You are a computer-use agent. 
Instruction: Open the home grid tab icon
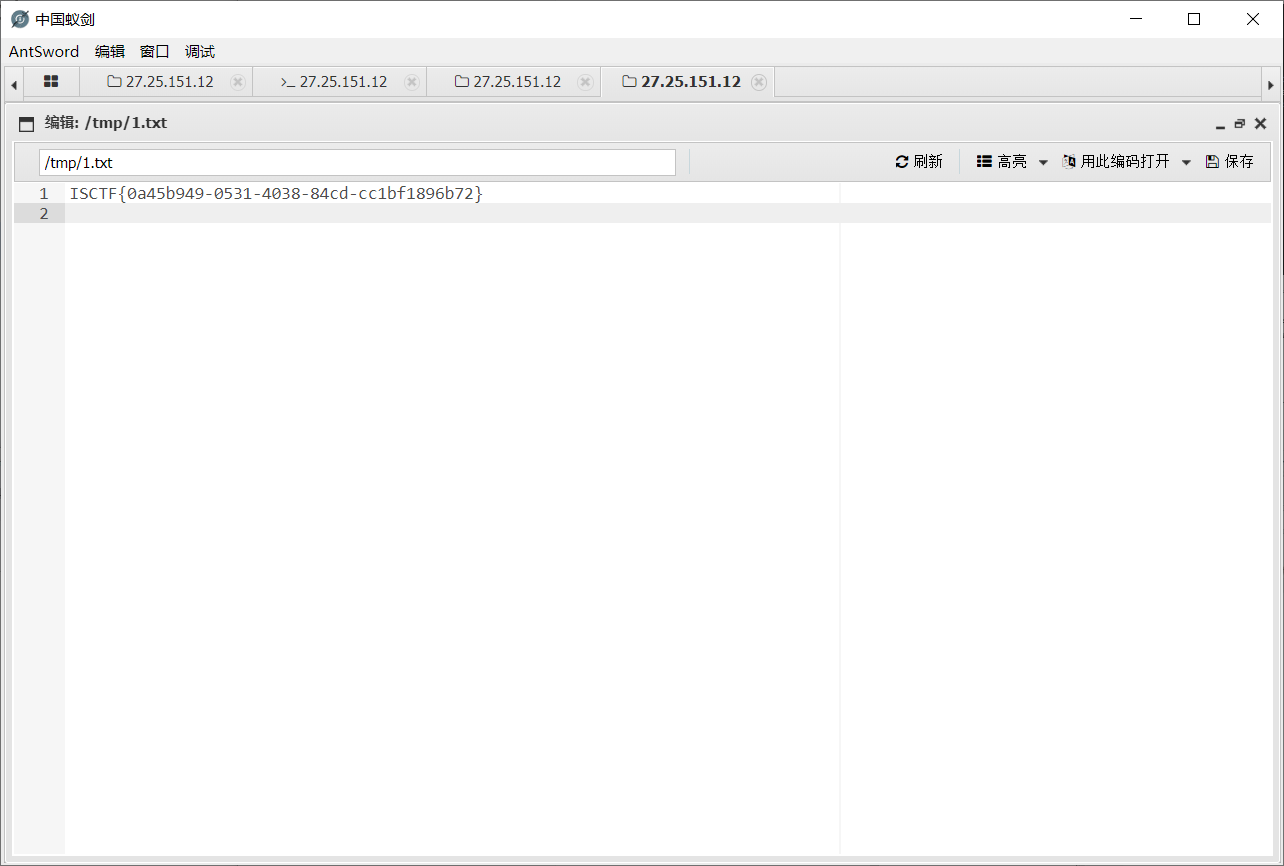(x=51, y=82)
